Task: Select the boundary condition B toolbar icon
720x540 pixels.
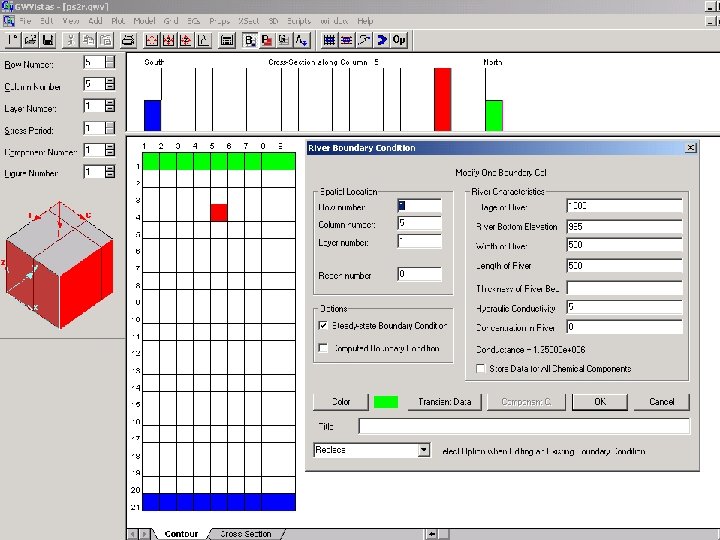Action: [250, 40]
